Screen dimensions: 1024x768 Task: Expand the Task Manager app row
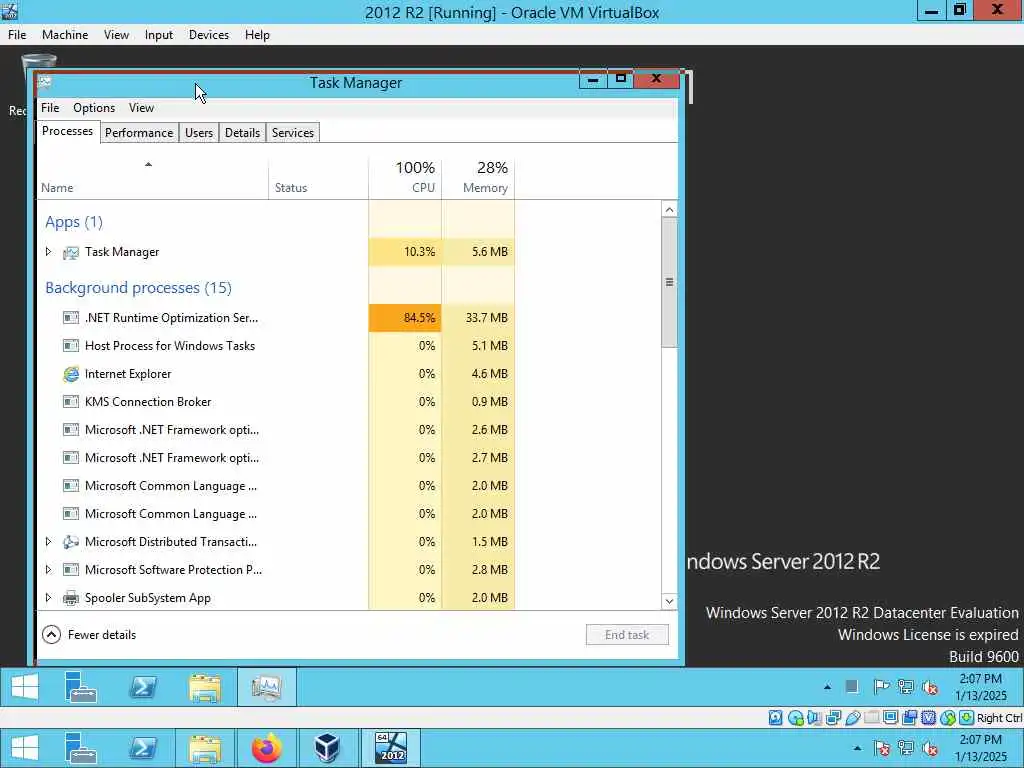(48, 252)
